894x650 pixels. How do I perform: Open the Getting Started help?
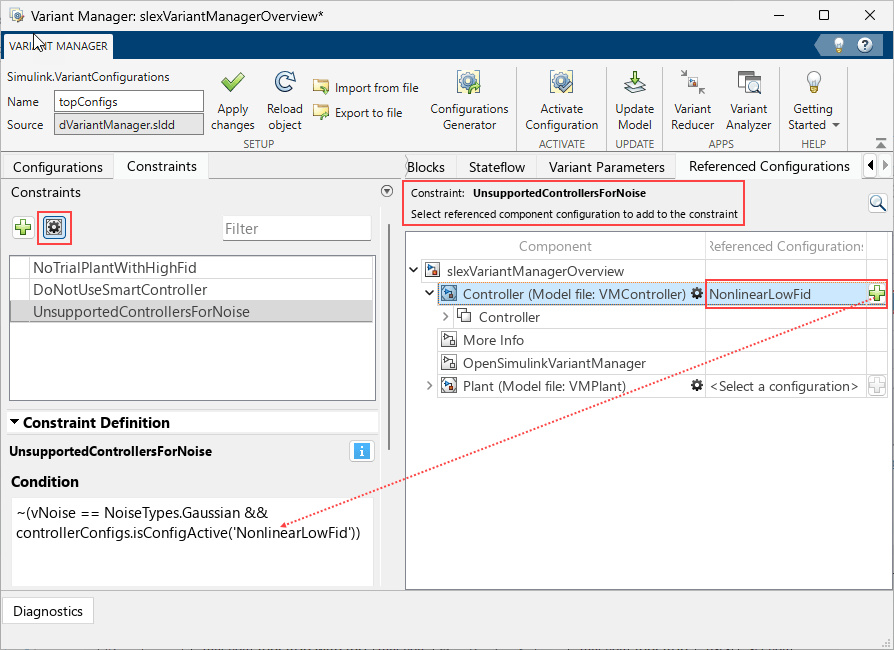(813, 101)
